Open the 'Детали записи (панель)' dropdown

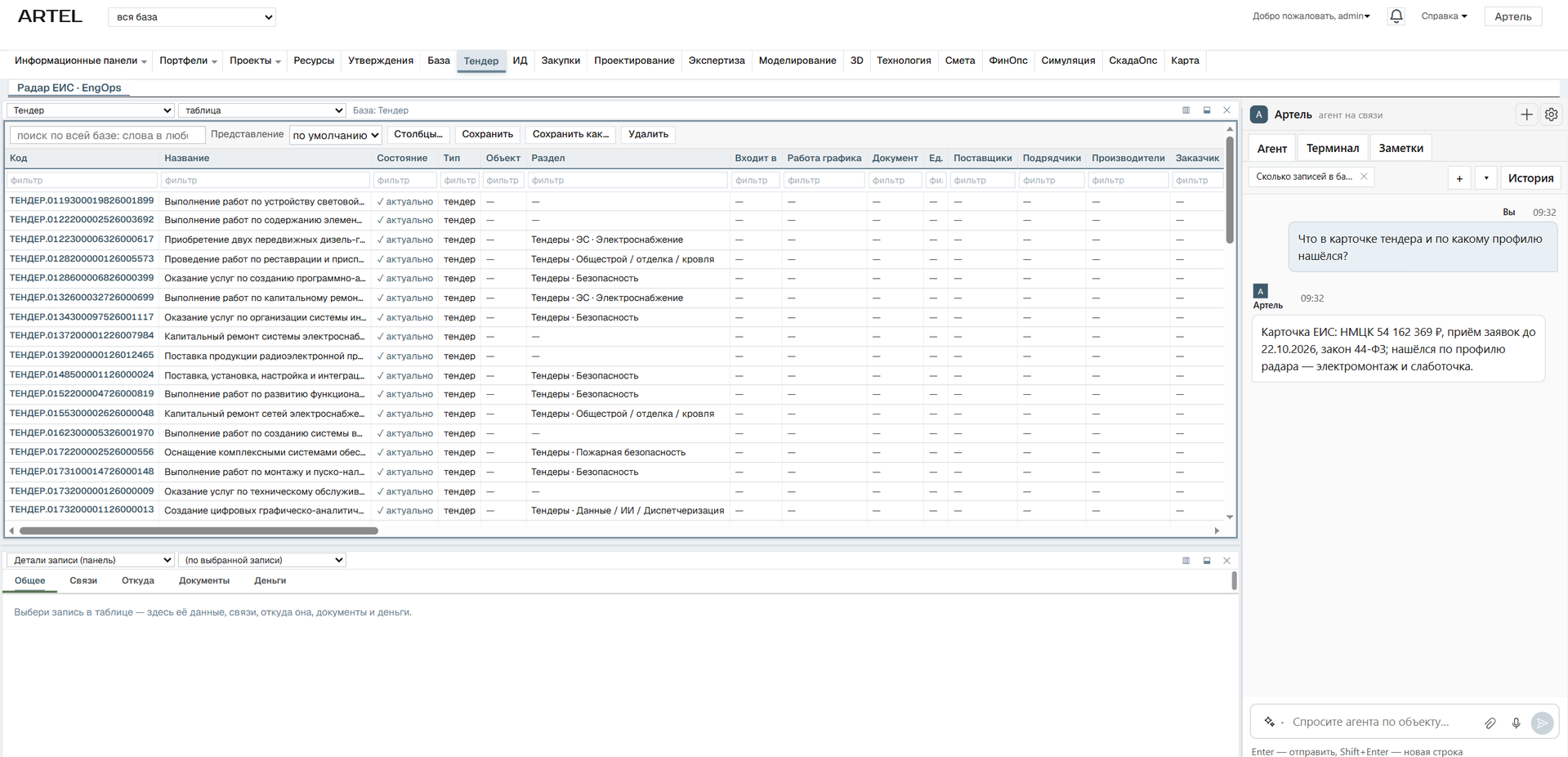(91, 560)
